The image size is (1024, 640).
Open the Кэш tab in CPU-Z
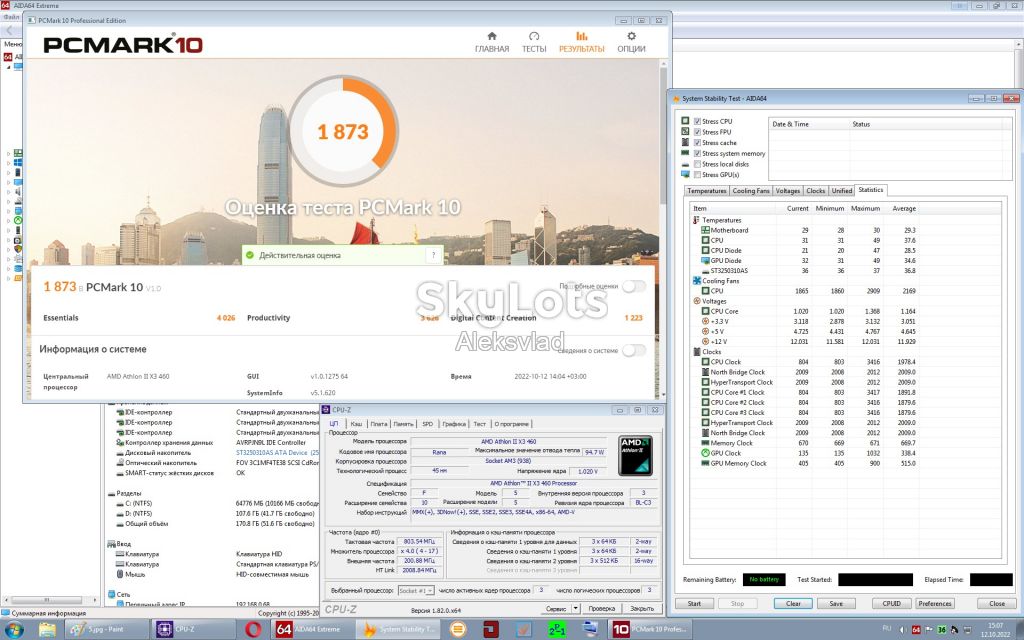pos(356,424)
